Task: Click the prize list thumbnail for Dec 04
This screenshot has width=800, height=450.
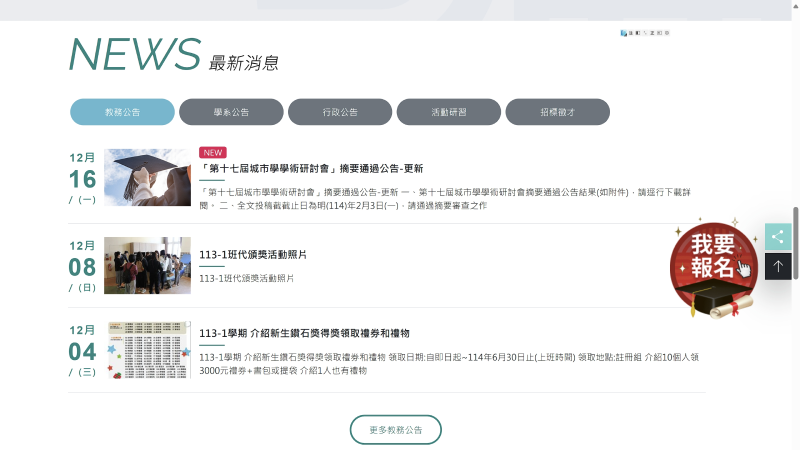Action: click(x=147, y=350)
